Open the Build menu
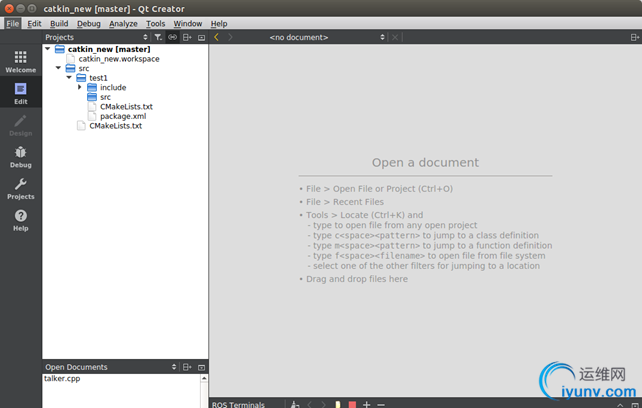This screenshot has height=408, width=642. pos(59,23)
